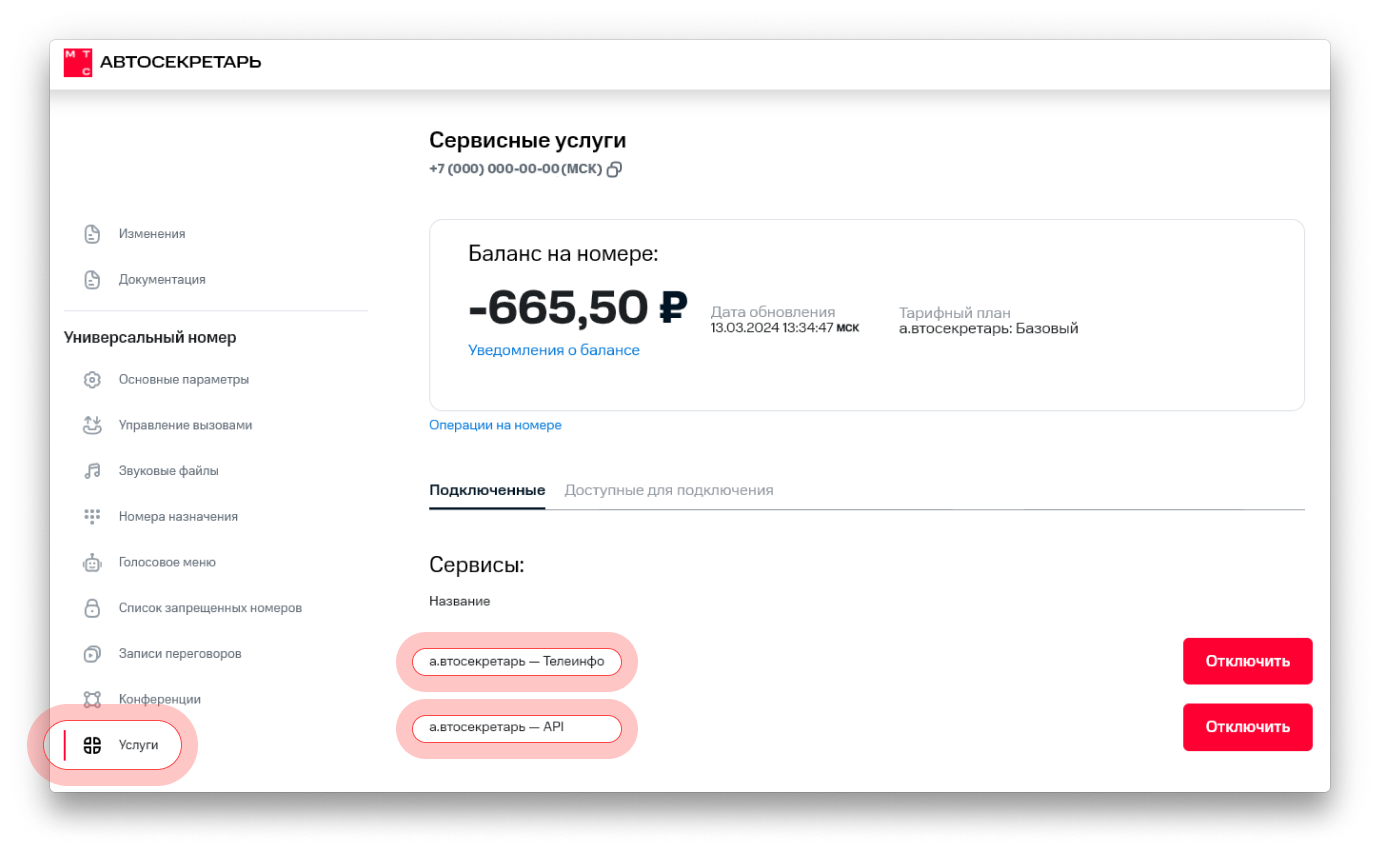1380x852 pixels.
Task: Click the а.втосекретарь — Телеинфо service name
Action: click(x=517, y=661)
